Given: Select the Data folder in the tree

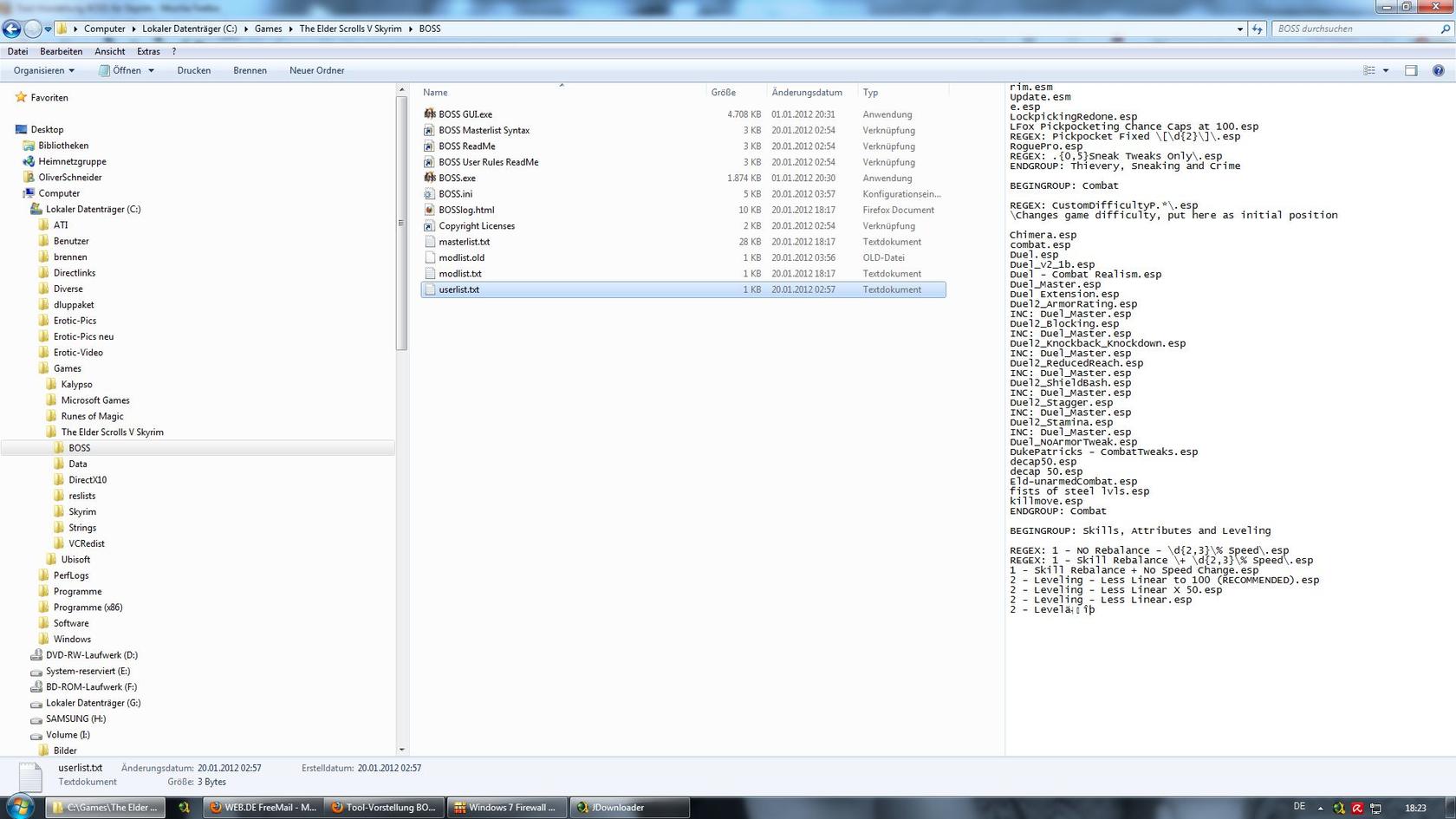Looking at the screenshot, I should (x=78, y=464).
